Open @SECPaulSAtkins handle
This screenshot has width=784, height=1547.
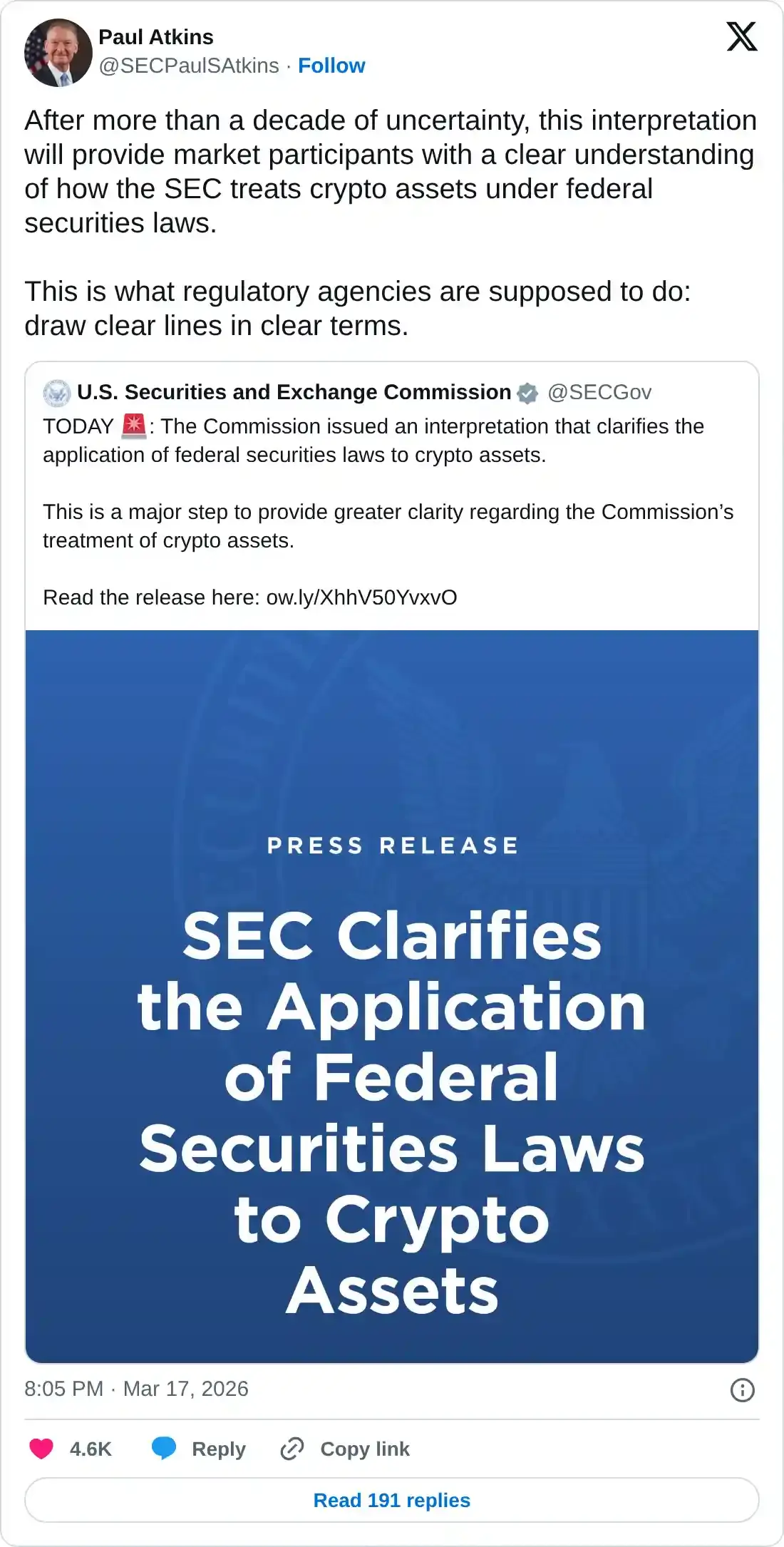(x=187, y=66)
